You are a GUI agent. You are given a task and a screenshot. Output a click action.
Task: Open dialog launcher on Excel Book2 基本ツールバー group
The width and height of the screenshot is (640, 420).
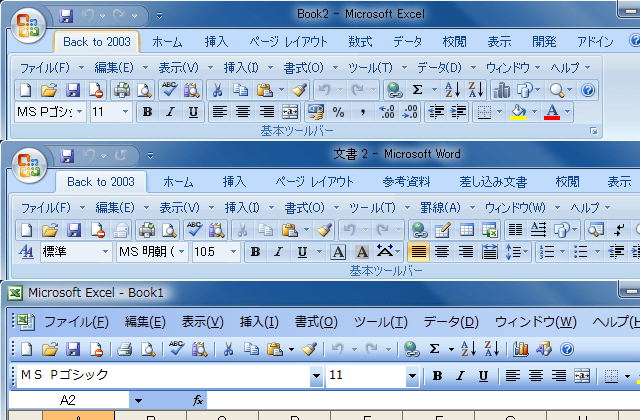(x=593, y=131)
